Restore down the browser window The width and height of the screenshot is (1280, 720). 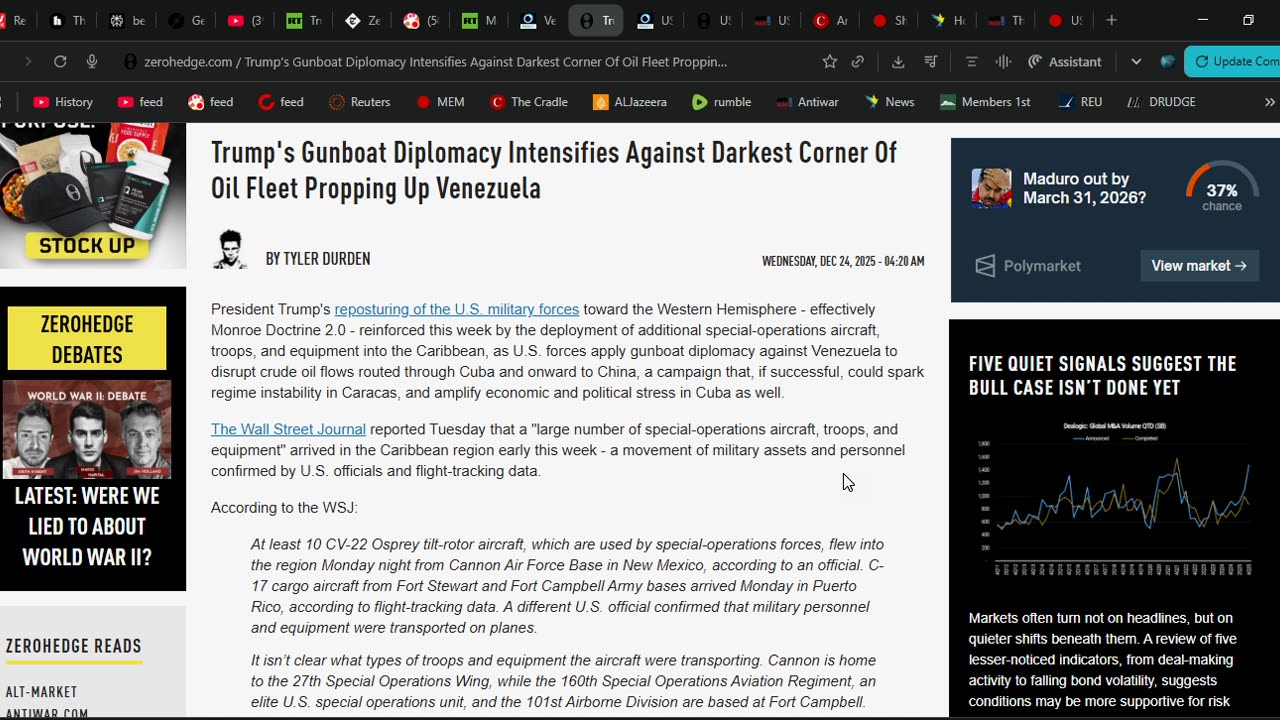click(x=1248, y=20)
